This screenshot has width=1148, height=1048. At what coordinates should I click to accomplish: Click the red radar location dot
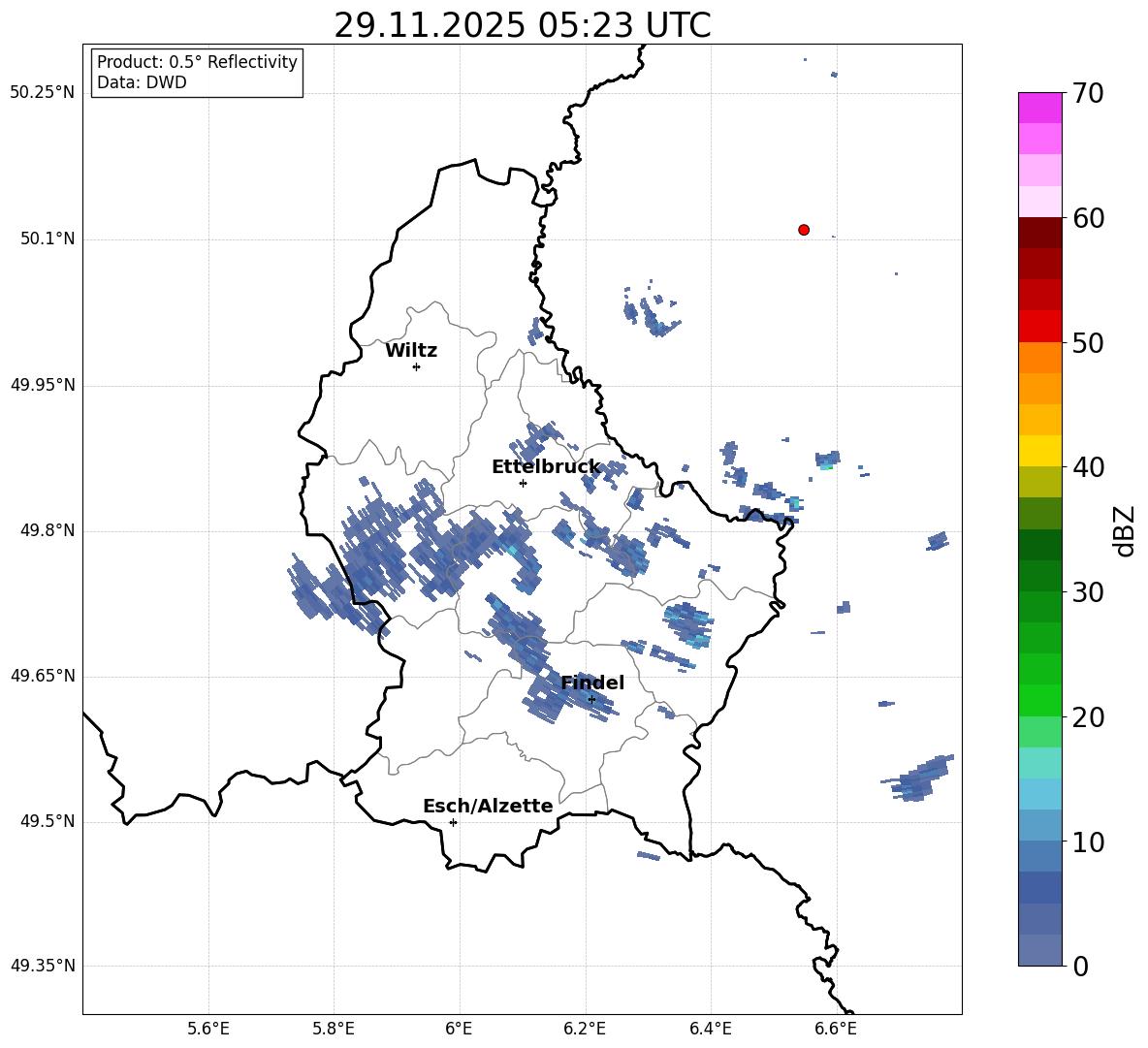[804, 230]
